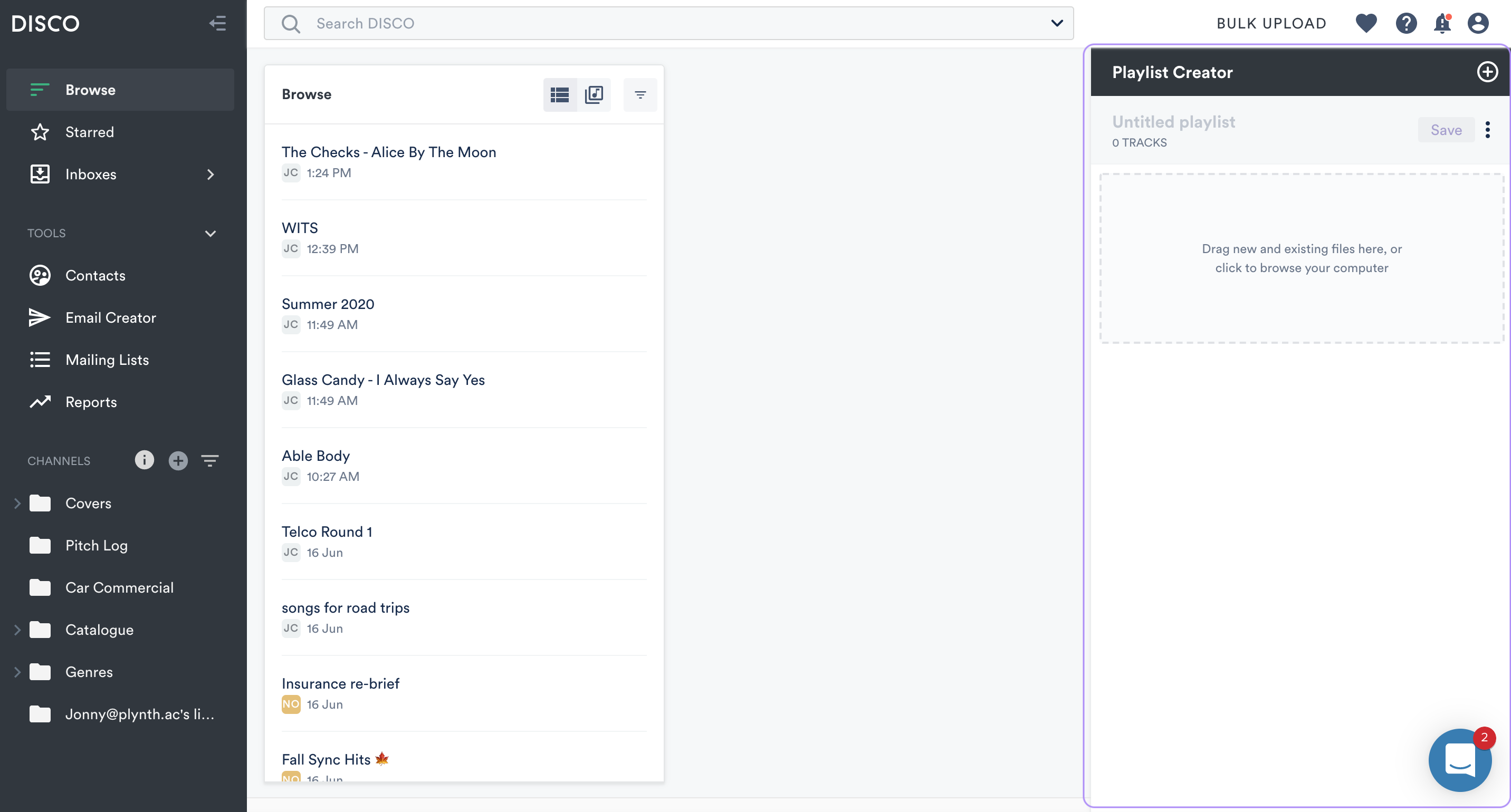Collapse the DISCO sidebar
This screenshot has height=812, width=1511.
tap(217, 23)
